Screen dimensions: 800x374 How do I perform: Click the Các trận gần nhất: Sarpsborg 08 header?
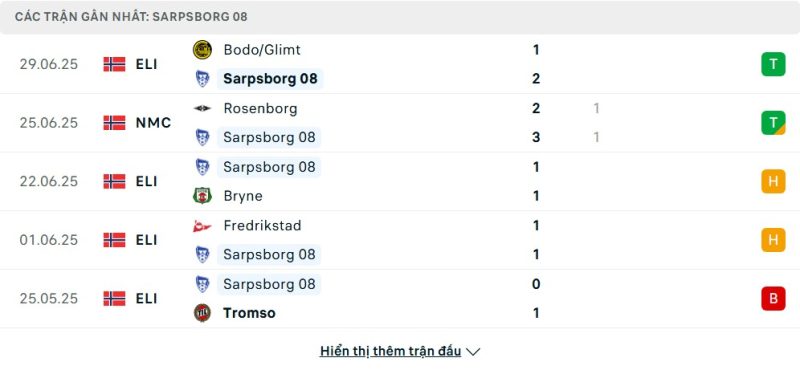(x=131, y=16)
